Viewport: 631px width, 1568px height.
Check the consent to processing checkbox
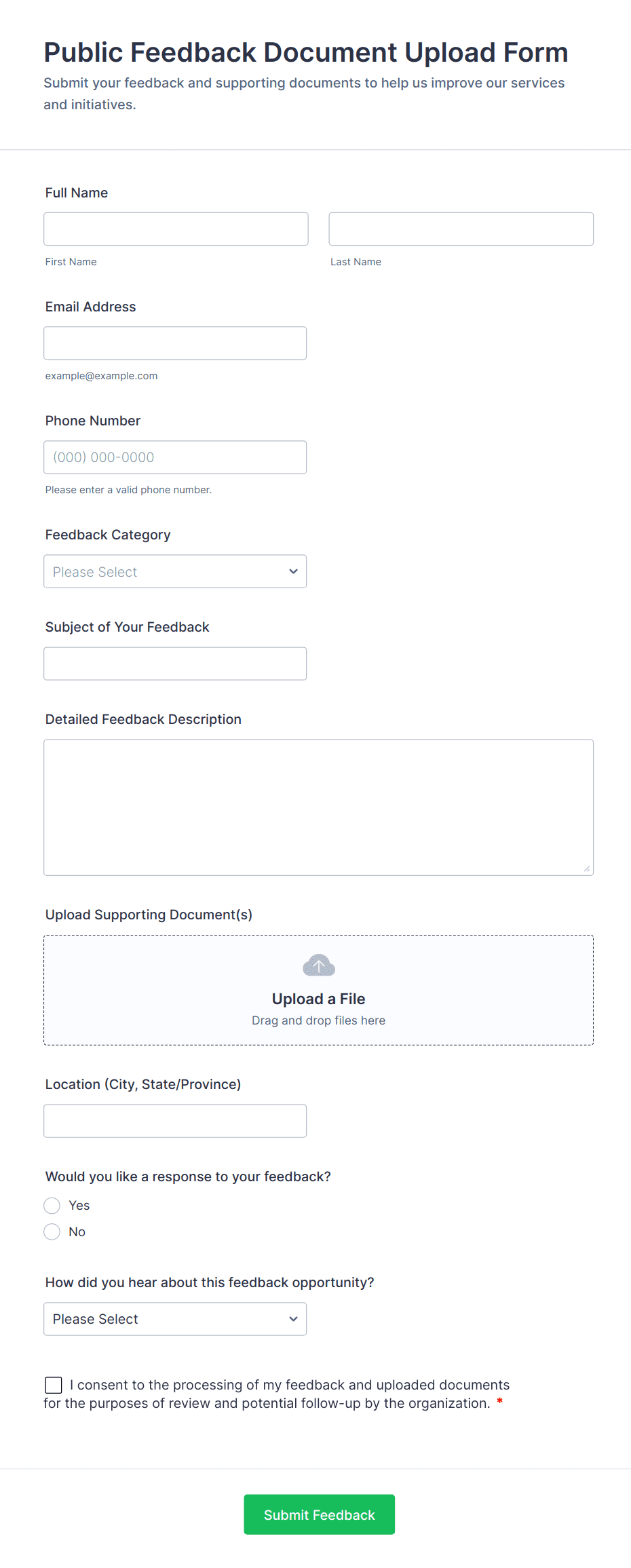tap(54, 1385)
